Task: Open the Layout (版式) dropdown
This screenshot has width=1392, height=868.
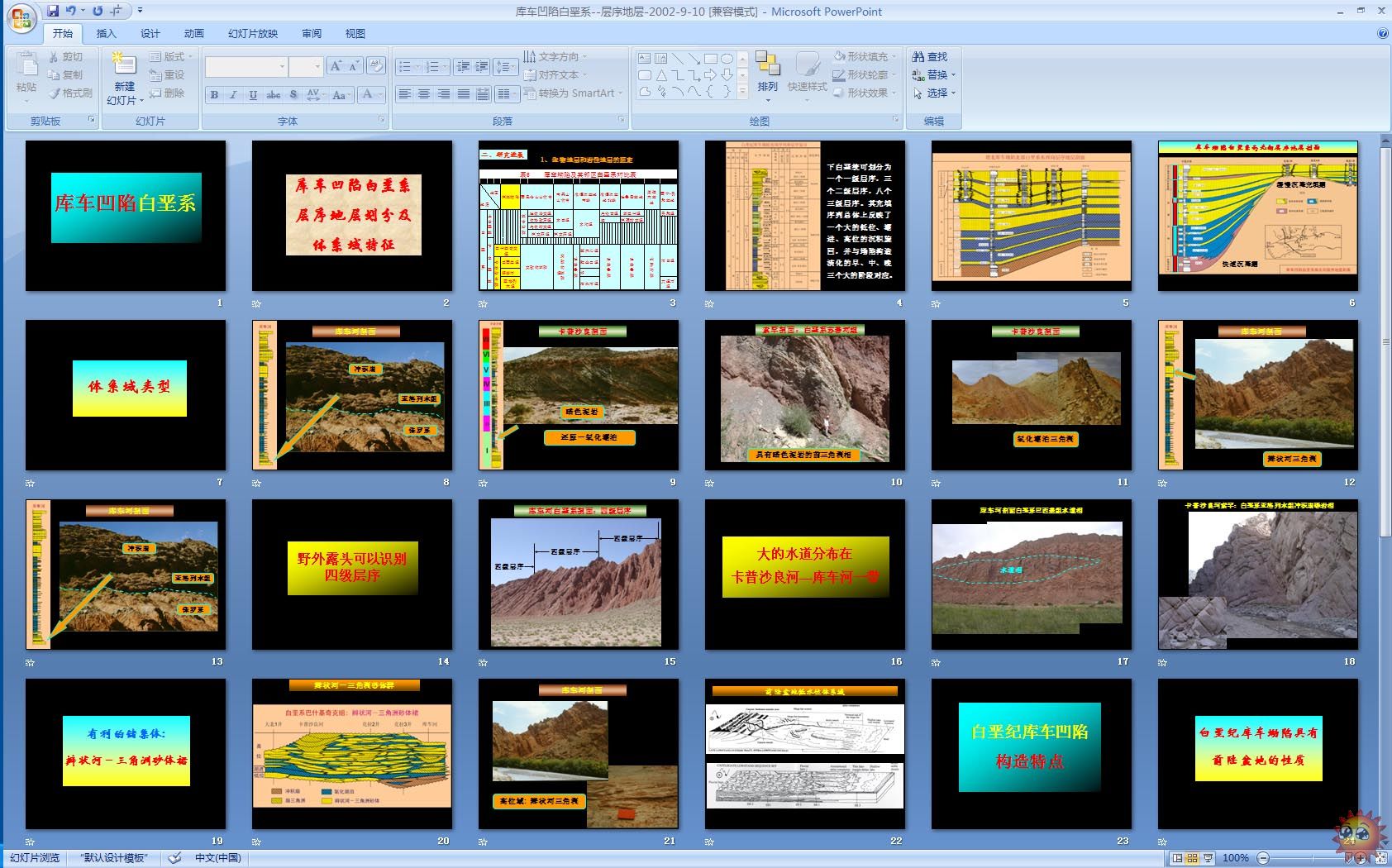Action: [x=170, y=57]
